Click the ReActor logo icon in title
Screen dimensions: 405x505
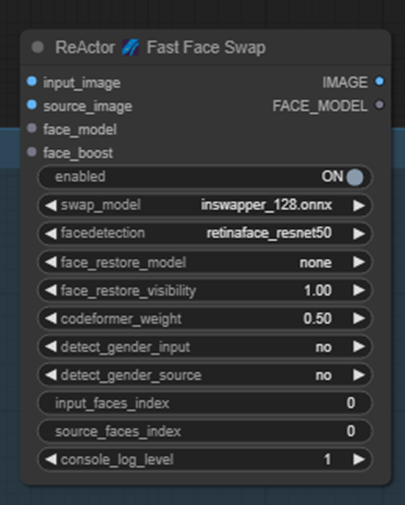click(x=130, y=47)
